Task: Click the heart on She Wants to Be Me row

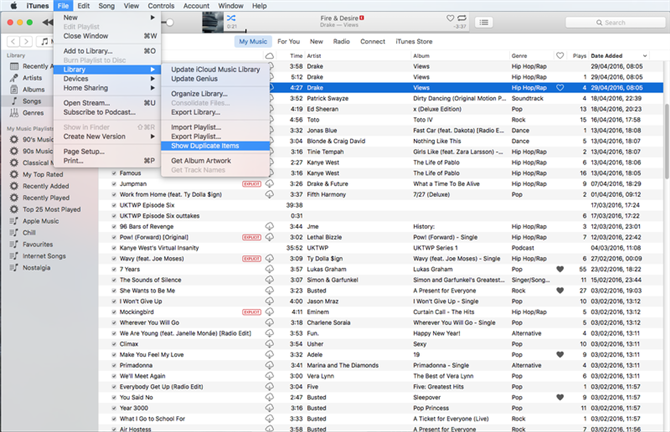Action: [560, 291]
